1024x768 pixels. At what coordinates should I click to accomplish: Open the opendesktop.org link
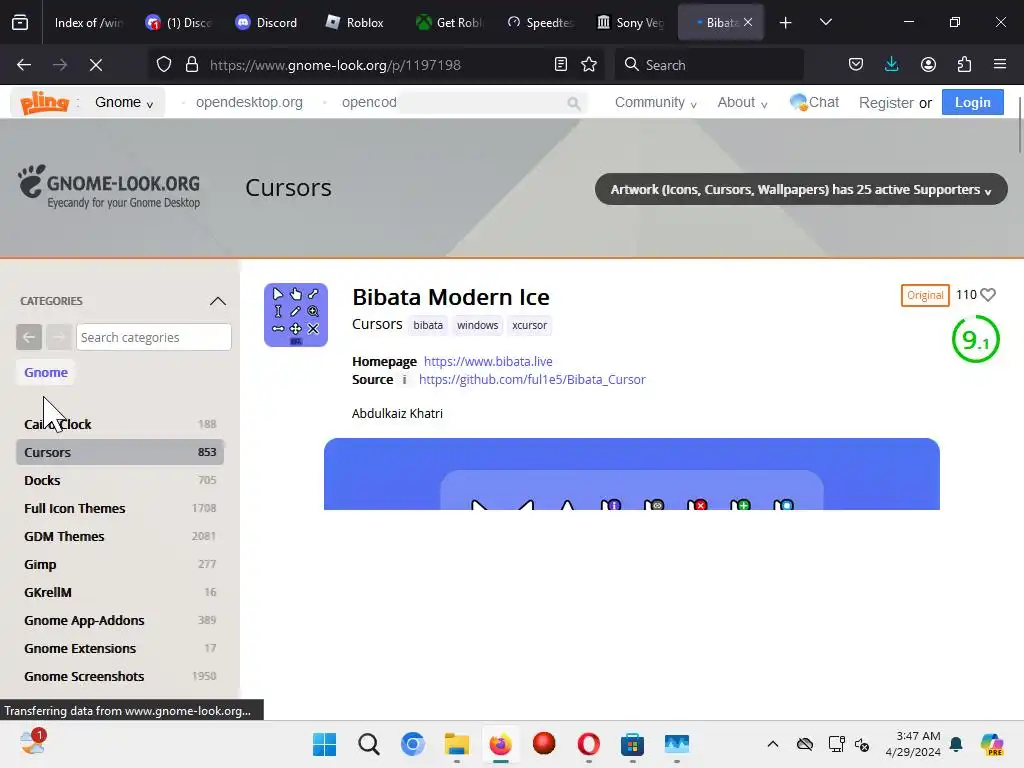pyautogui.click(x=249, y=103)
